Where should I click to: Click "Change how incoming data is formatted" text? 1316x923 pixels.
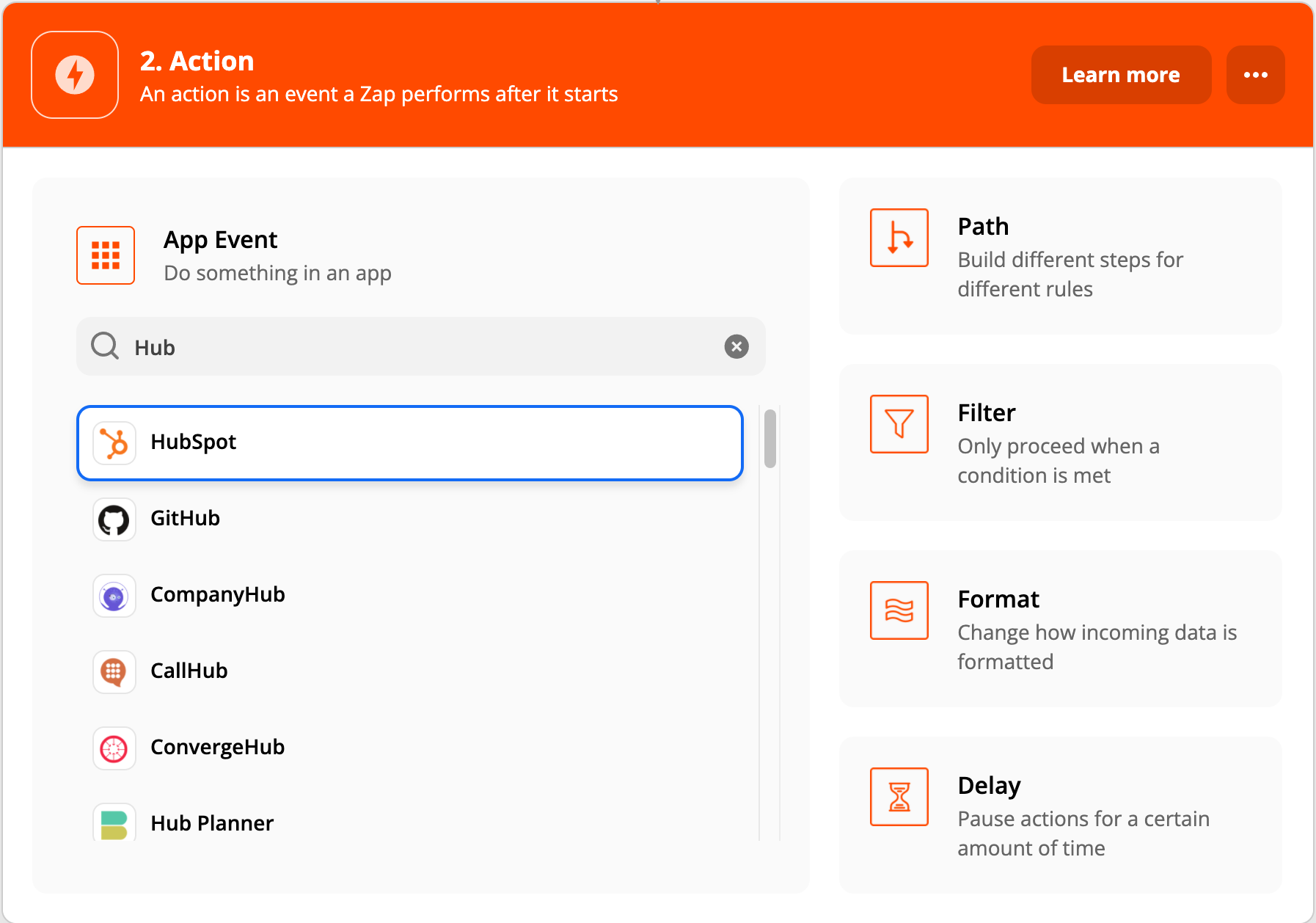(x=1097, y=647)
